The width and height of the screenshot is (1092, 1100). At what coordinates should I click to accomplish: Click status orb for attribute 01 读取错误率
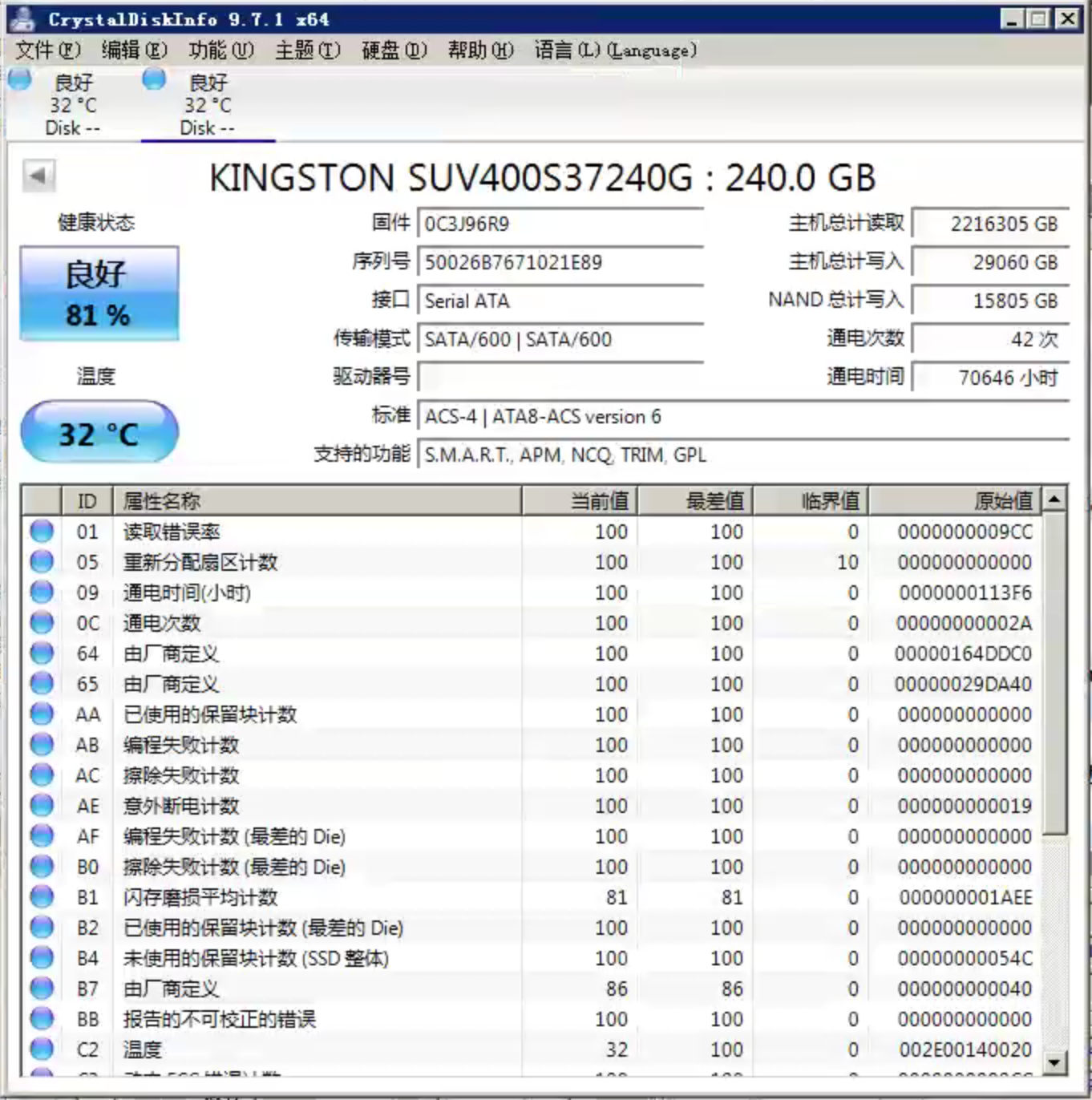pyautogui.click(x=42, y=531)
